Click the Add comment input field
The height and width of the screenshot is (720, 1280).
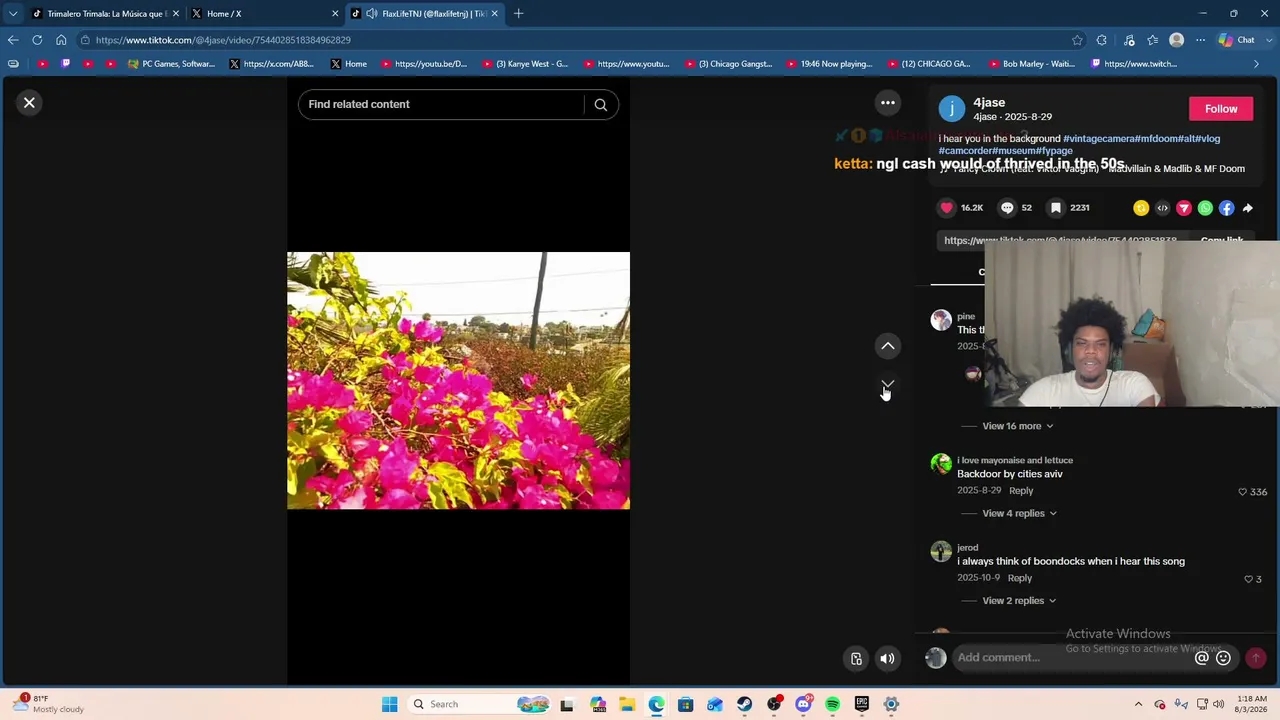click(x=1073, y=657)
